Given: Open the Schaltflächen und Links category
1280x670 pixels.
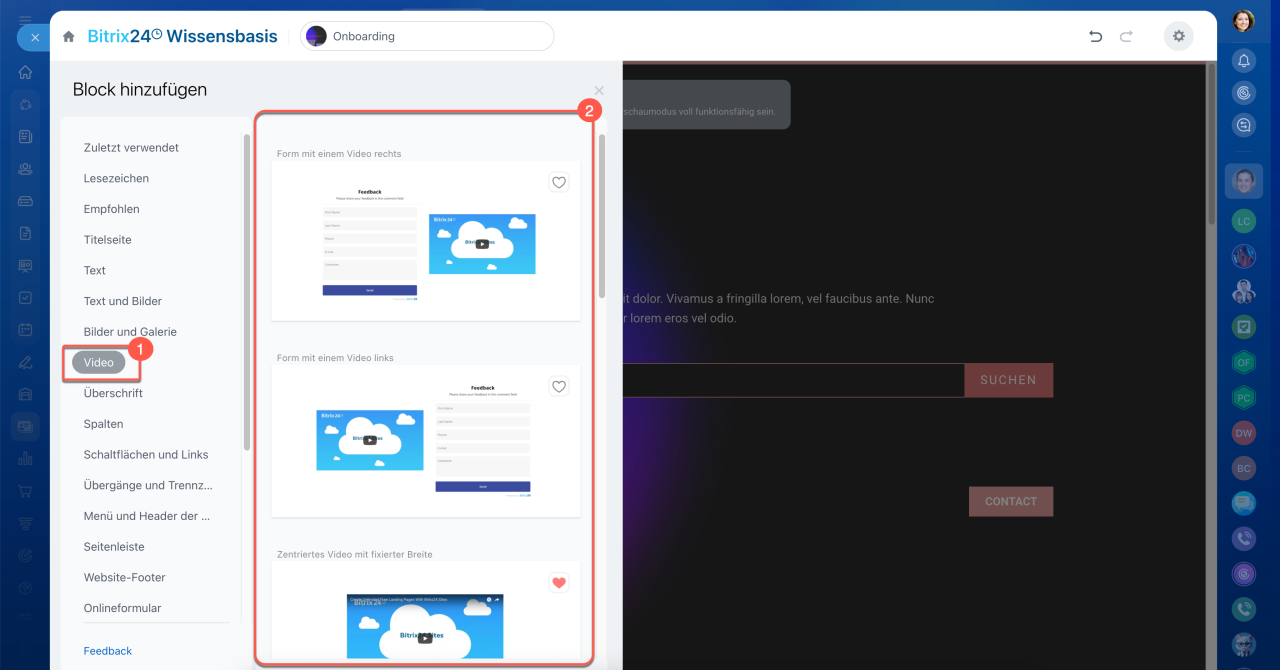Looking at the screenshot, I should click(146, 455).
